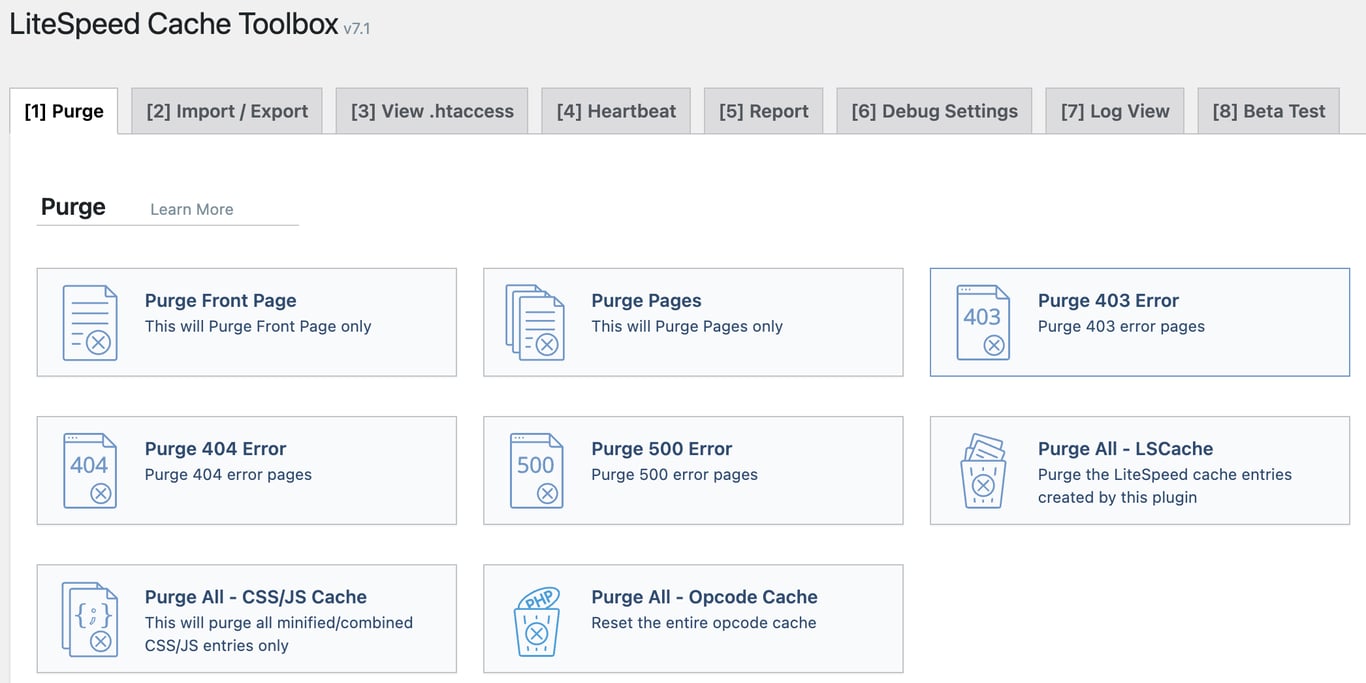The width and height of the screenshot is (1366, 683).
Task: Click the LSCache trash bin icon
Action: 983,470
